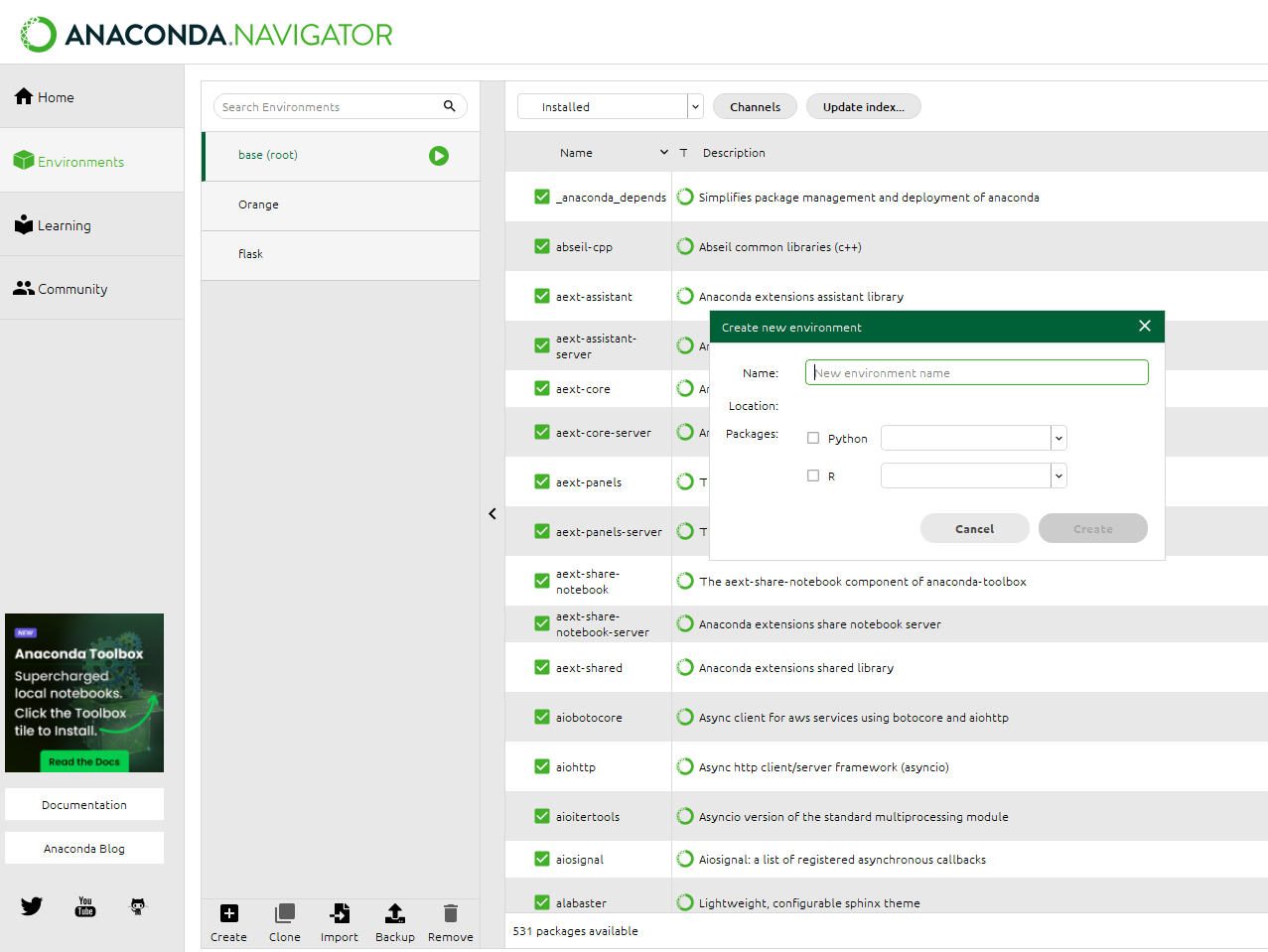Click the T type column header

pyautogui.click(x=683, y=153)
